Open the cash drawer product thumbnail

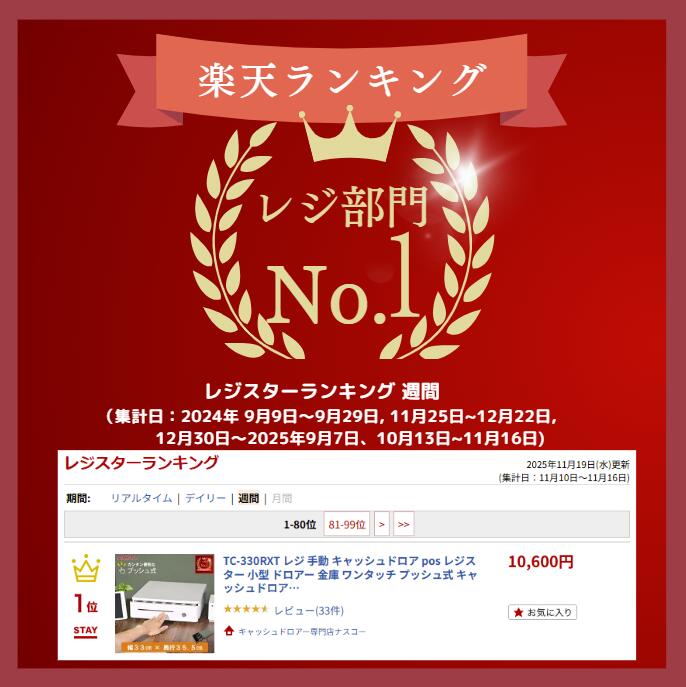[165, 603]
